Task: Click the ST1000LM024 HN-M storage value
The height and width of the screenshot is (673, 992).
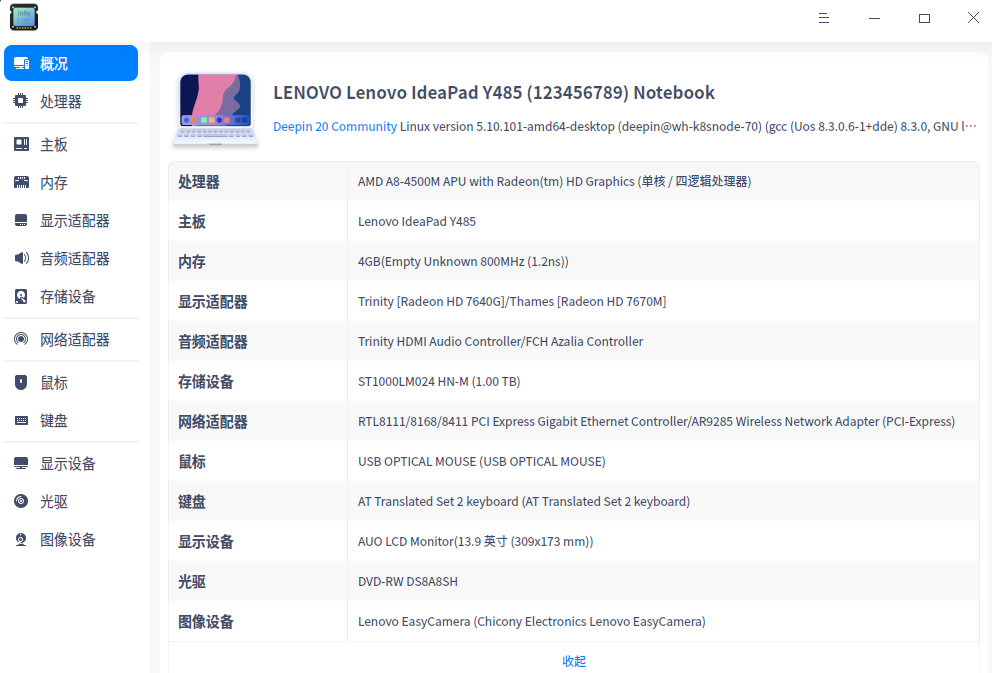Action: pyautogui.click(x=439, y=381)
